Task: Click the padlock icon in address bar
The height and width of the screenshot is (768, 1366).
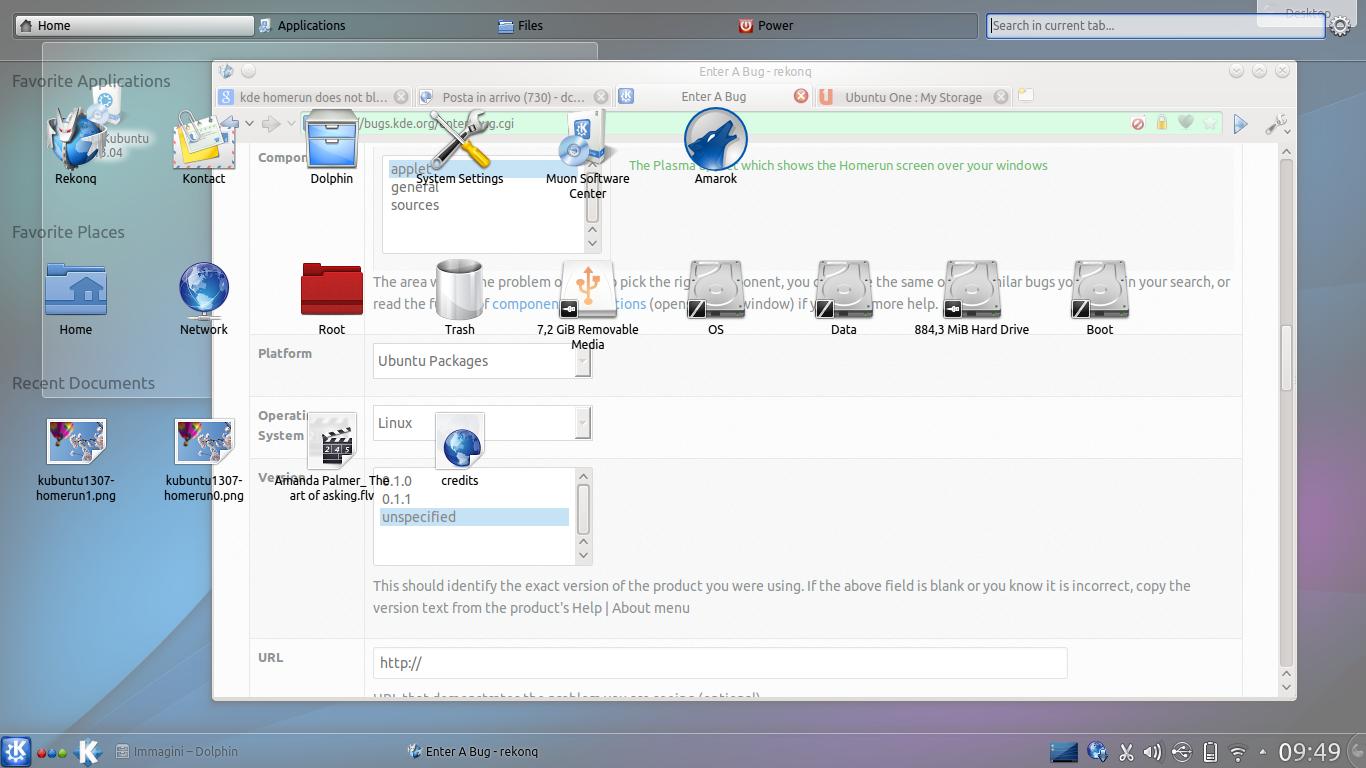Action: pyautogui.click(x=1161, y=123)
